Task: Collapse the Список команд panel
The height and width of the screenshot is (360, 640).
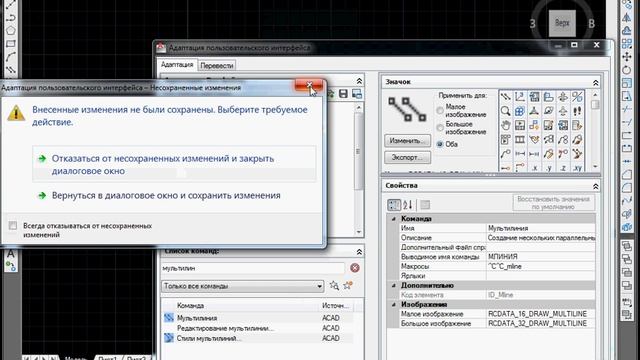Action: (x=359, y=251)
